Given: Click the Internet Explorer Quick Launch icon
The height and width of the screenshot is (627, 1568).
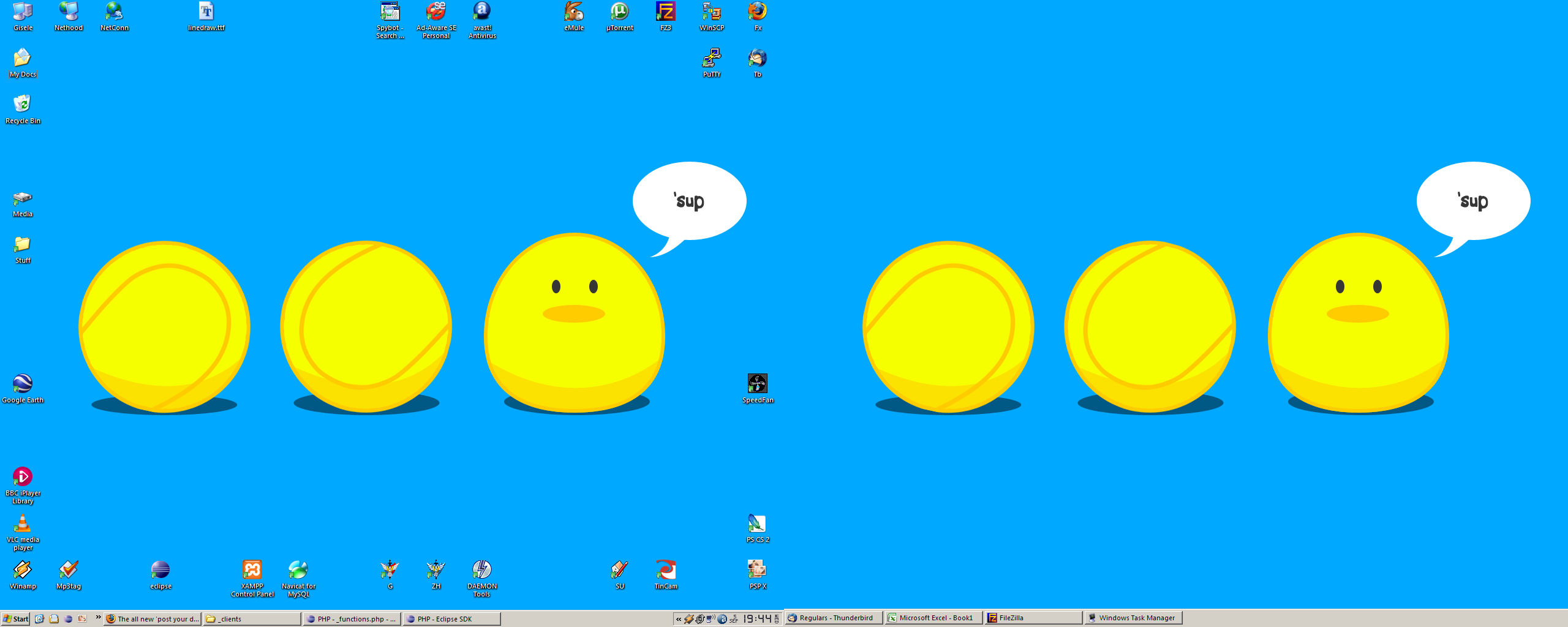Looking at the screenshot, I should [x=39, y=619].
